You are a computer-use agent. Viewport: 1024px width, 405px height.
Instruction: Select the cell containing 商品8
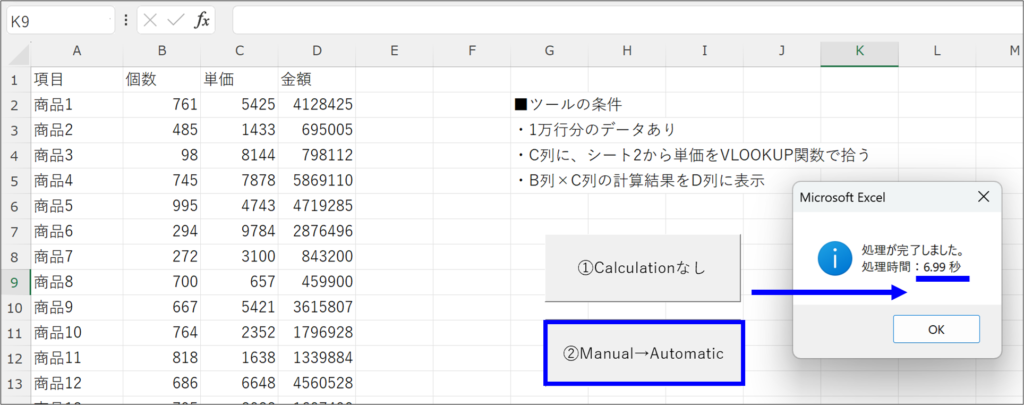click(x=76, y=282)
